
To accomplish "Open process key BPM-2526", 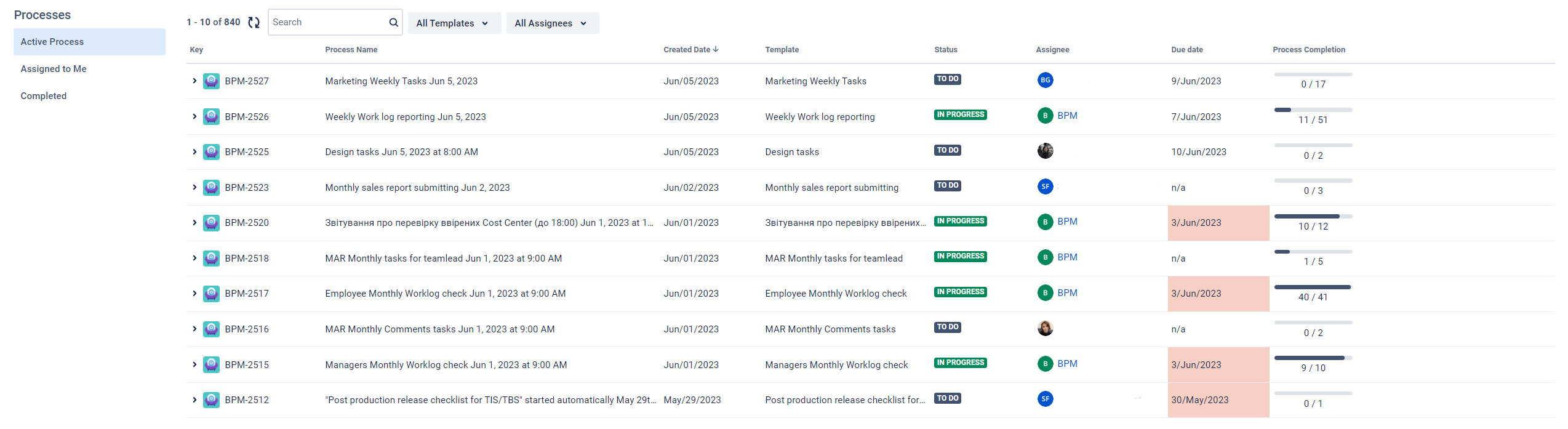I will coord(247,117).
